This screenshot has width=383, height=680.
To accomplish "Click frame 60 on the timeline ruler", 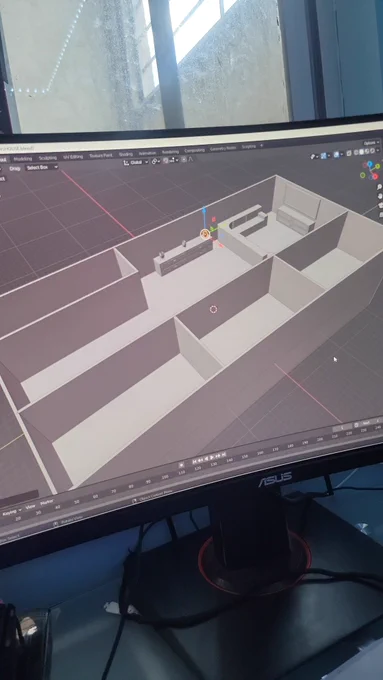I will point(95,497).
